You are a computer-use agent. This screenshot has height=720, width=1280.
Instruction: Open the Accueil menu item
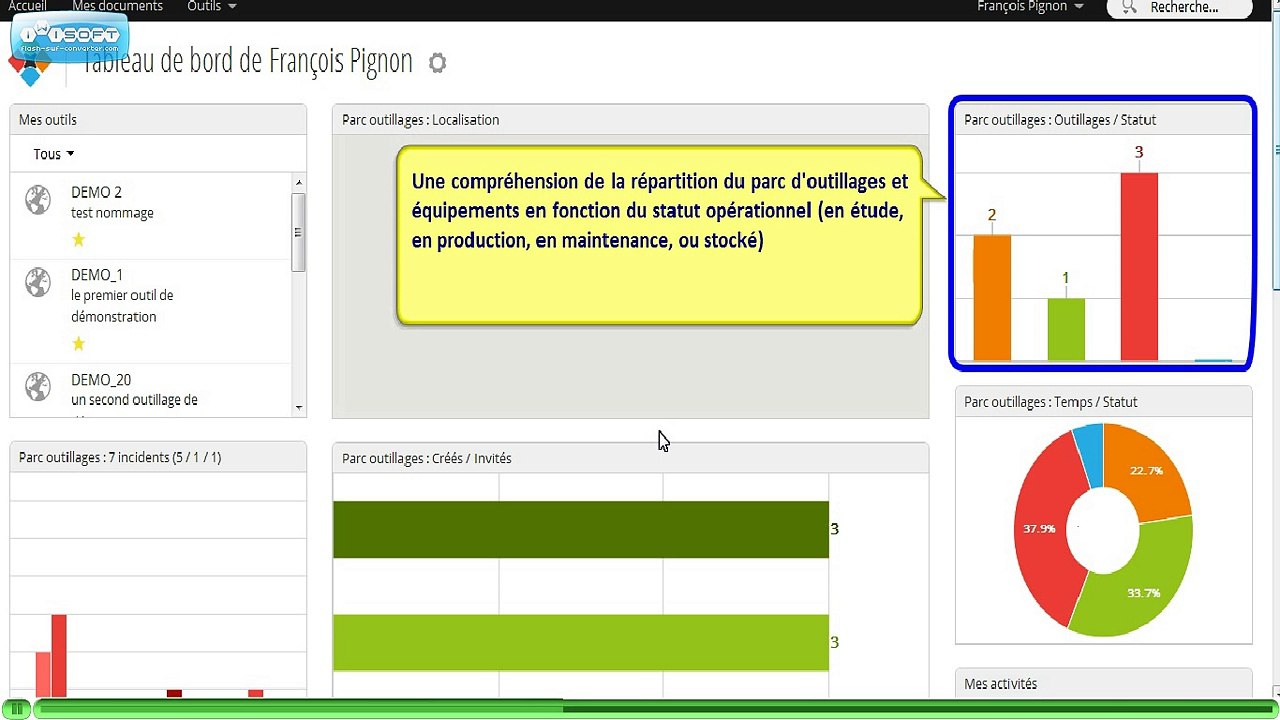pos(28,7)
